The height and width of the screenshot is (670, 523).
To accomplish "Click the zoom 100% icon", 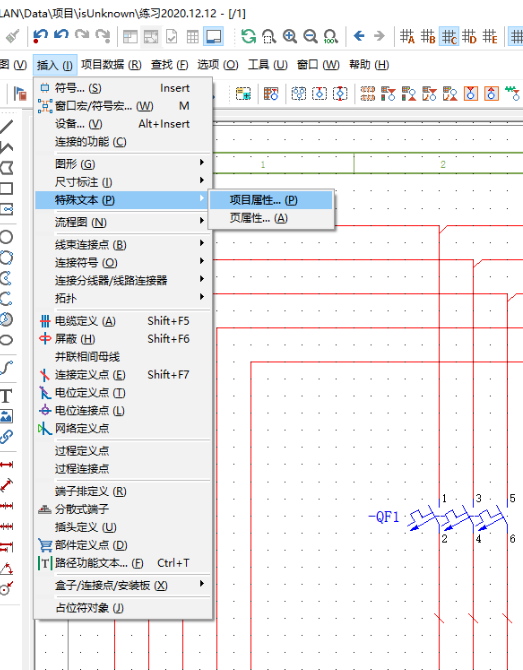I will point(331,36).
